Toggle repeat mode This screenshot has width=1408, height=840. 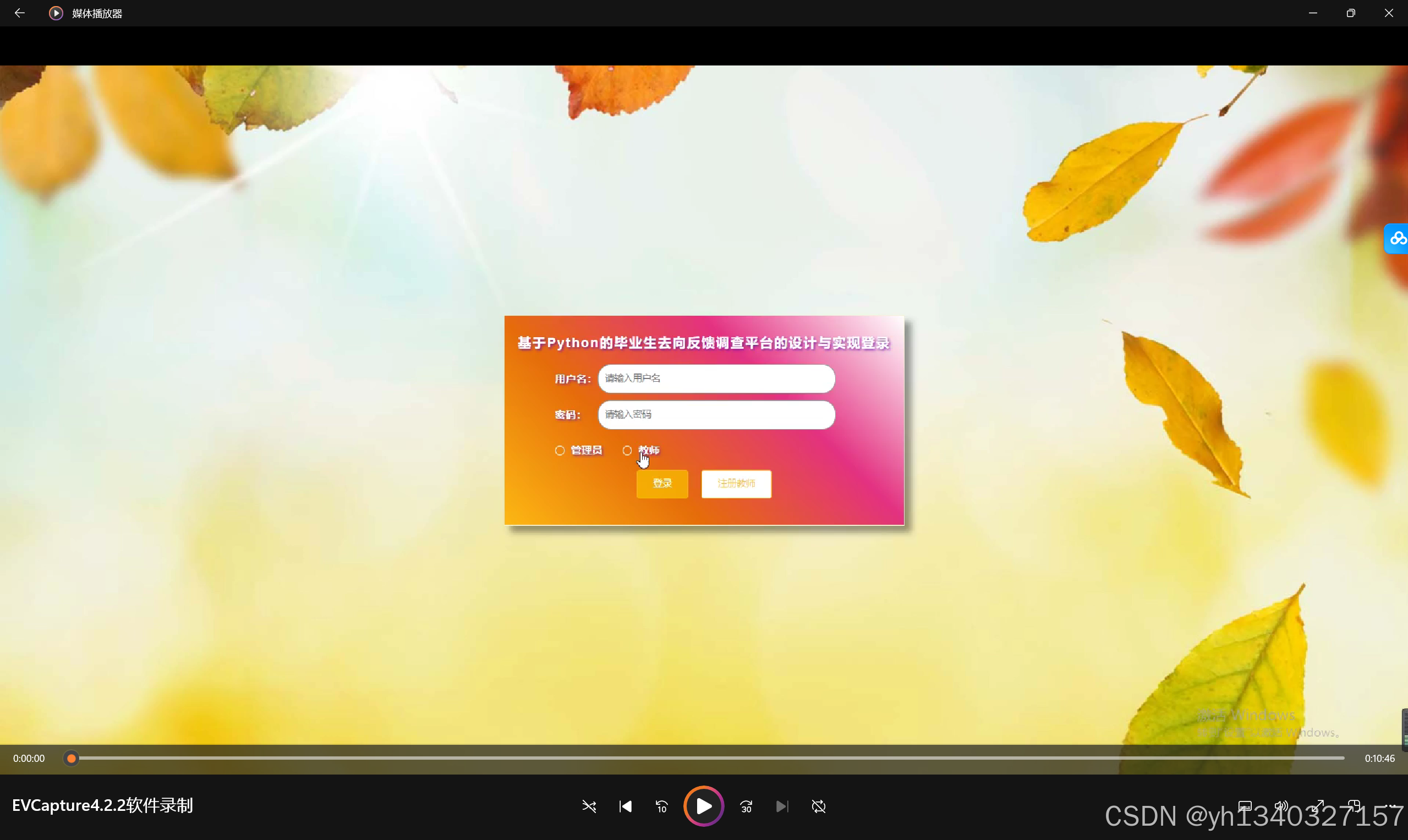[819, 806]
